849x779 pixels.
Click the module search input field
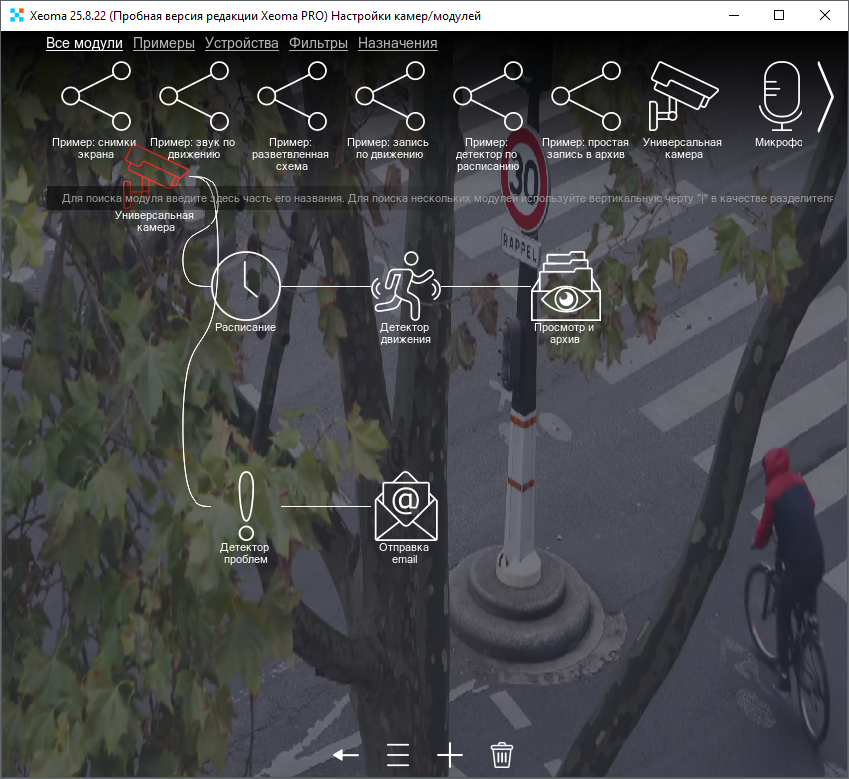[x=440, y=198]
